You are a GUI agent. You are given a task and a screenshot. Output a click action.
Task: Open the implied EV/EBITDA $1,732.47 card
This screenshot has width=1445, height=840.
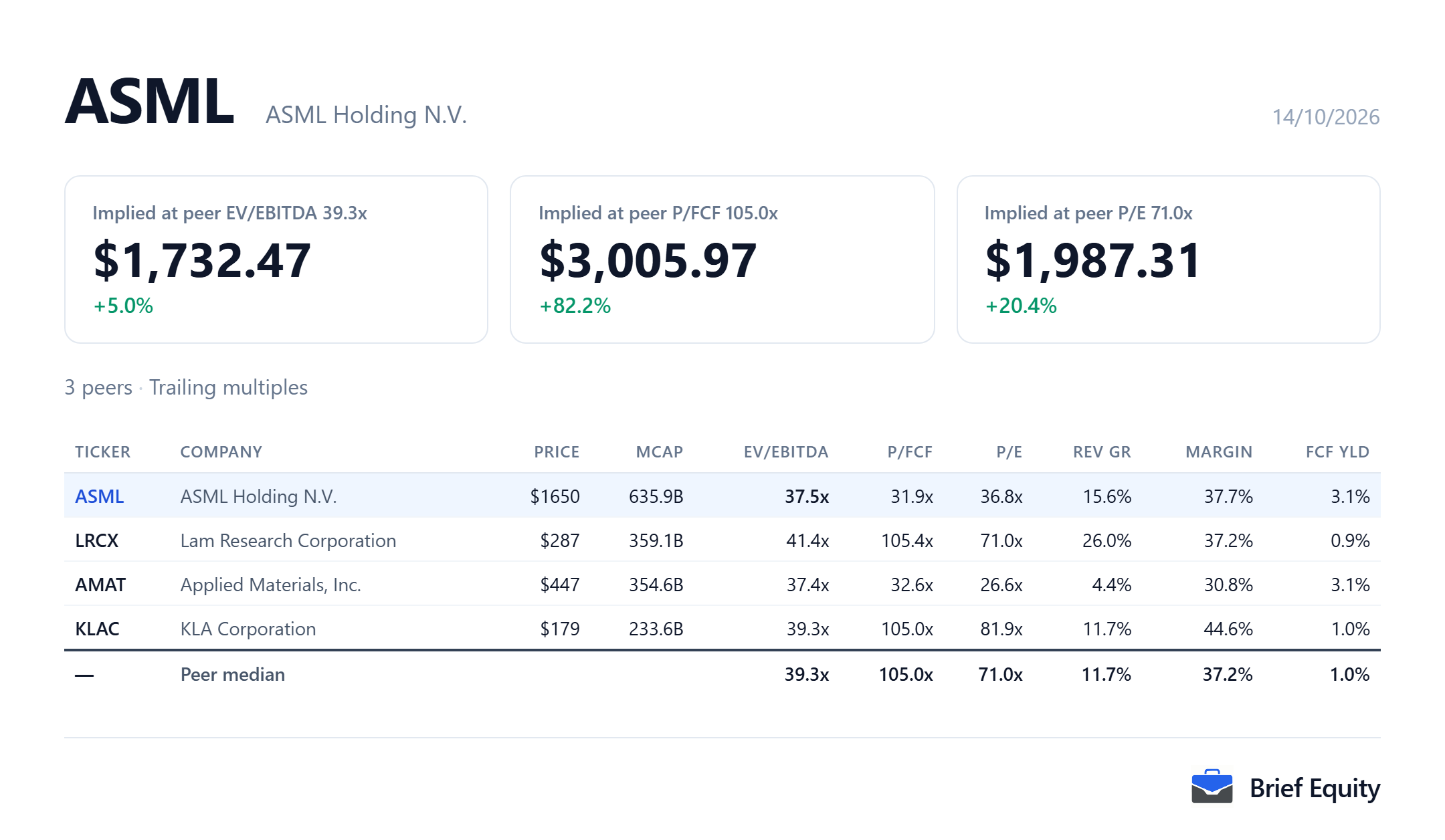click(x=276, y=259)
